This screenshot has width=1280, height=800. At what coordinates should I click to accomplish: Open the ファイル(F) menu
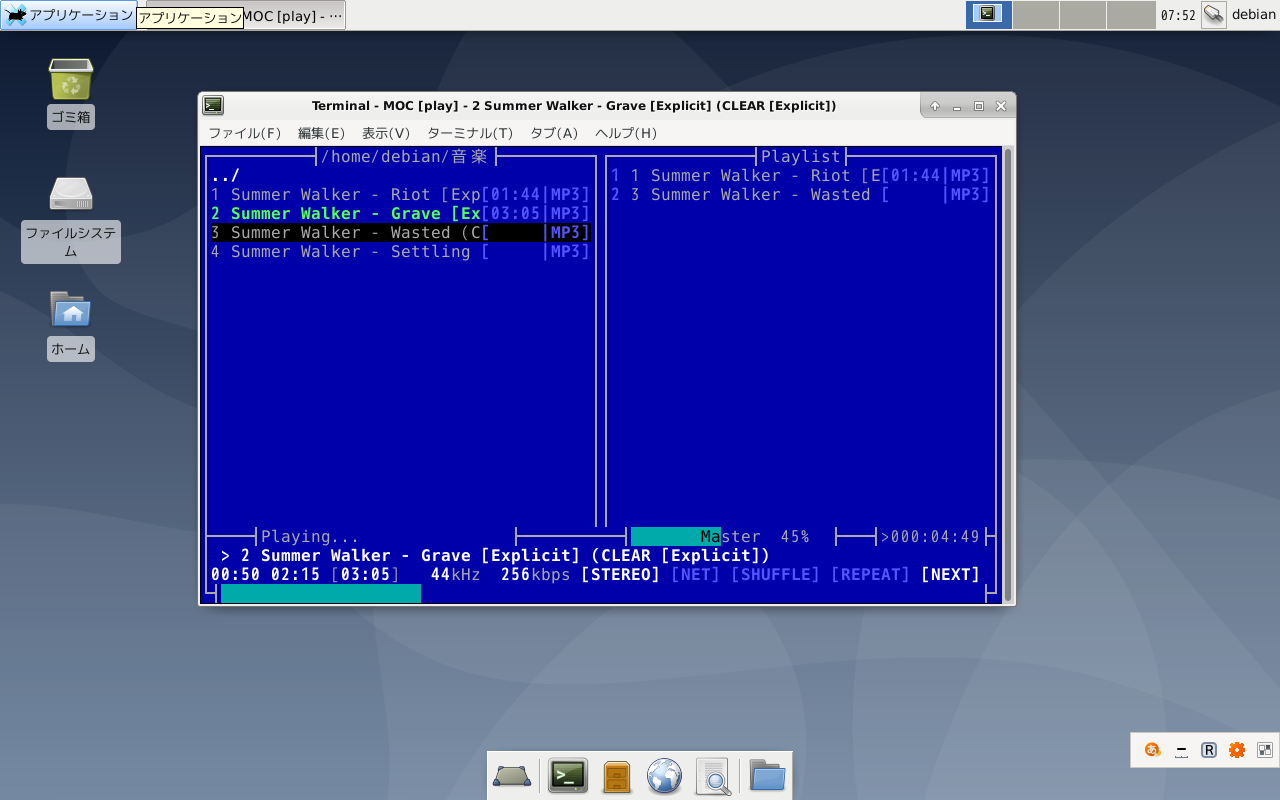tap(245, 133)
